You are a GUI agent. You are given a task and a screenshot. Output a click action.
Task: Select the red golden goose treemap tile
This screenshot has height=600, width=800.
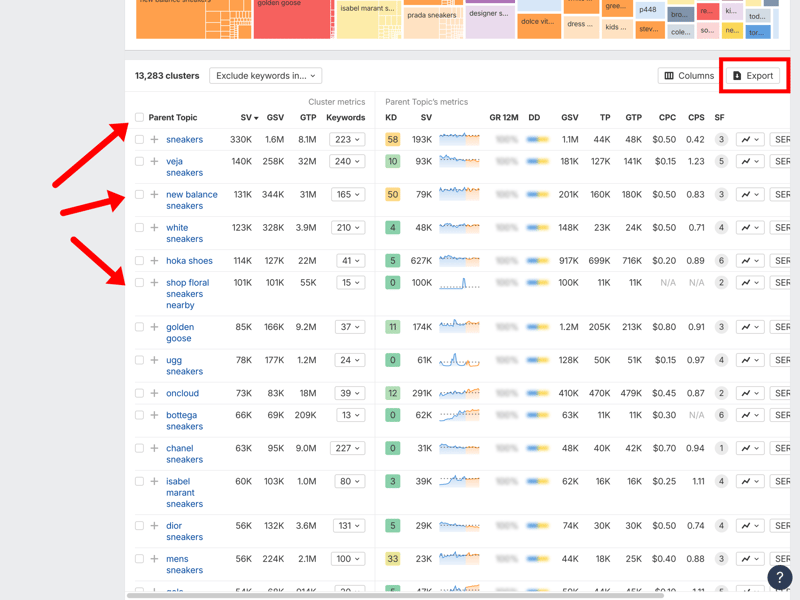coord(293,19)
